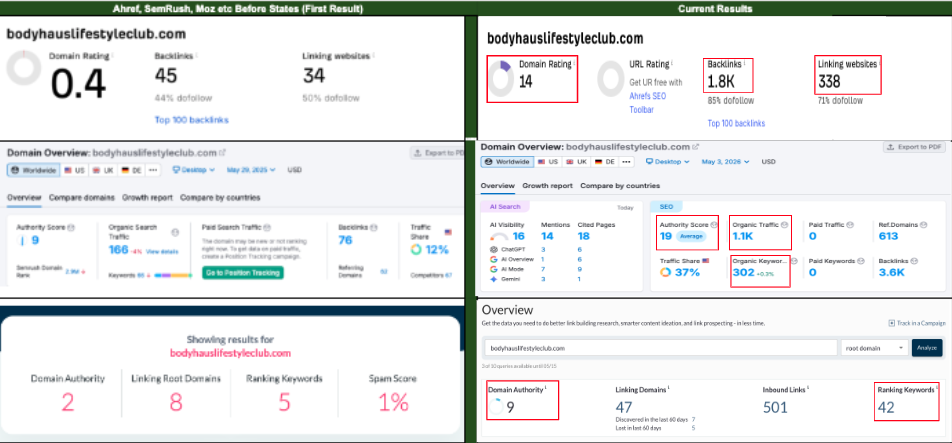
Task: Click info icon beside Paid Keywords
Action: (x=859, y=261)
